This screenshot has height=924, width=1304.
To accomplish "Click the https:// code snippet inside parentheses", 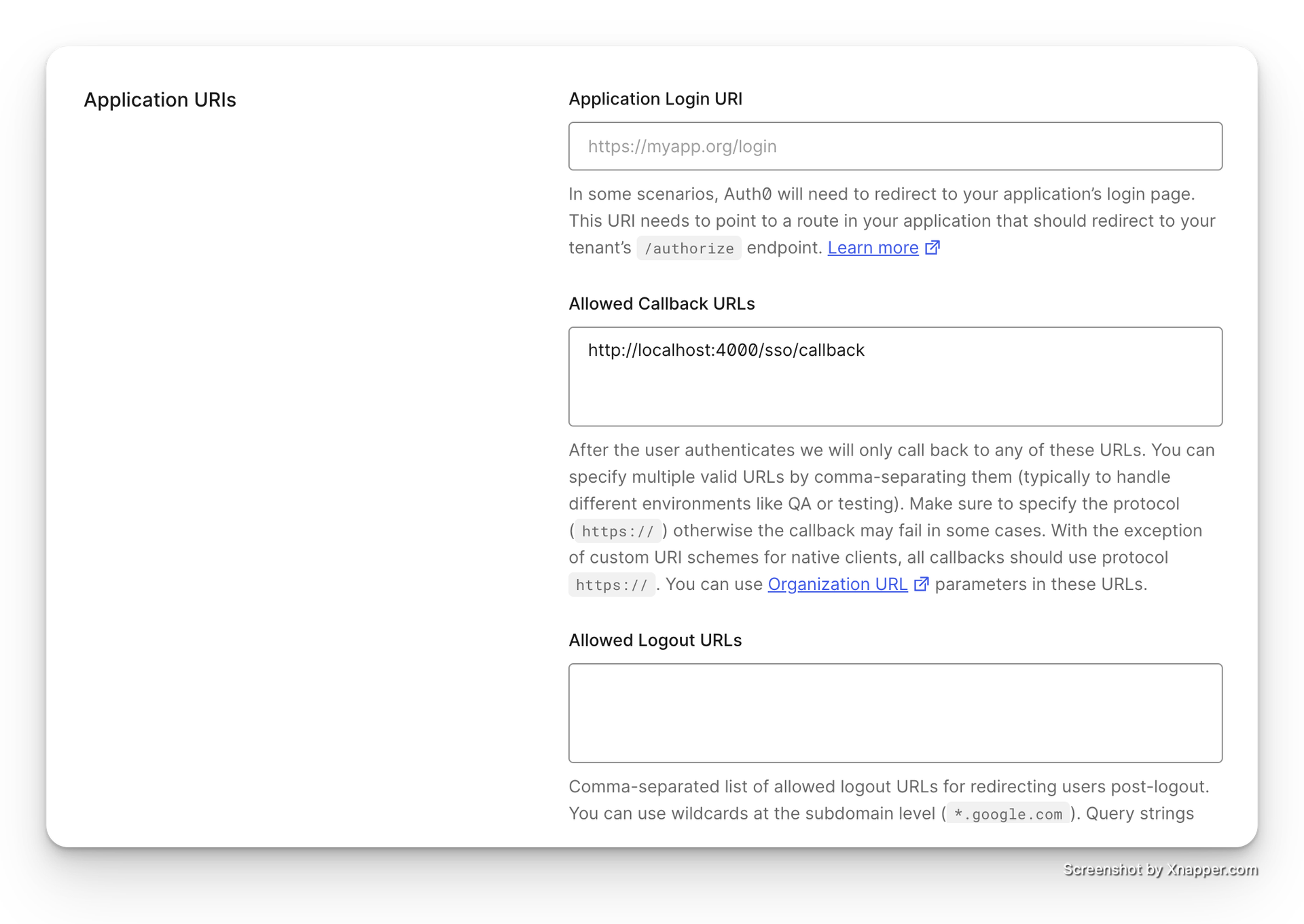I will pos(617,531).
